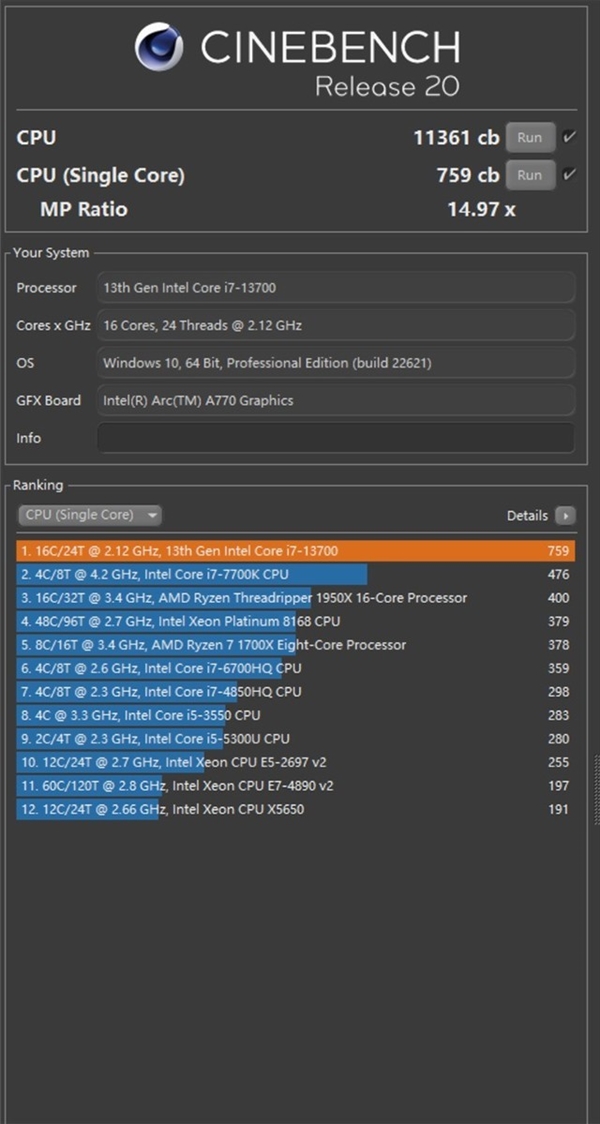Run the CPU Single Core benchmark
Screen dimensions: 600x1124
pyautogui.click(x=530, y=175)
